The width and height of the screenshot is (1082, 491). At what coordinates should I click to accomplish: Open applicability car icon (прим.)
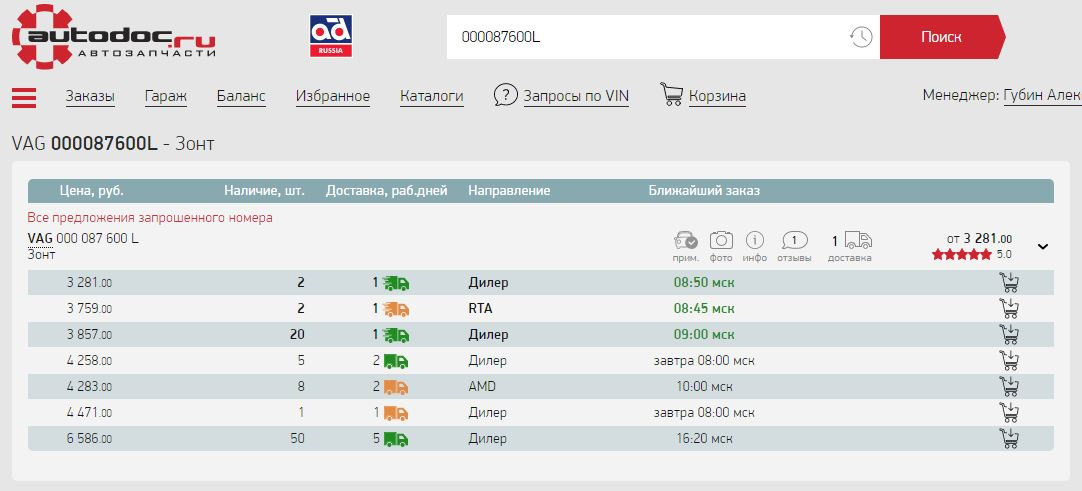(x=686, y=241)
